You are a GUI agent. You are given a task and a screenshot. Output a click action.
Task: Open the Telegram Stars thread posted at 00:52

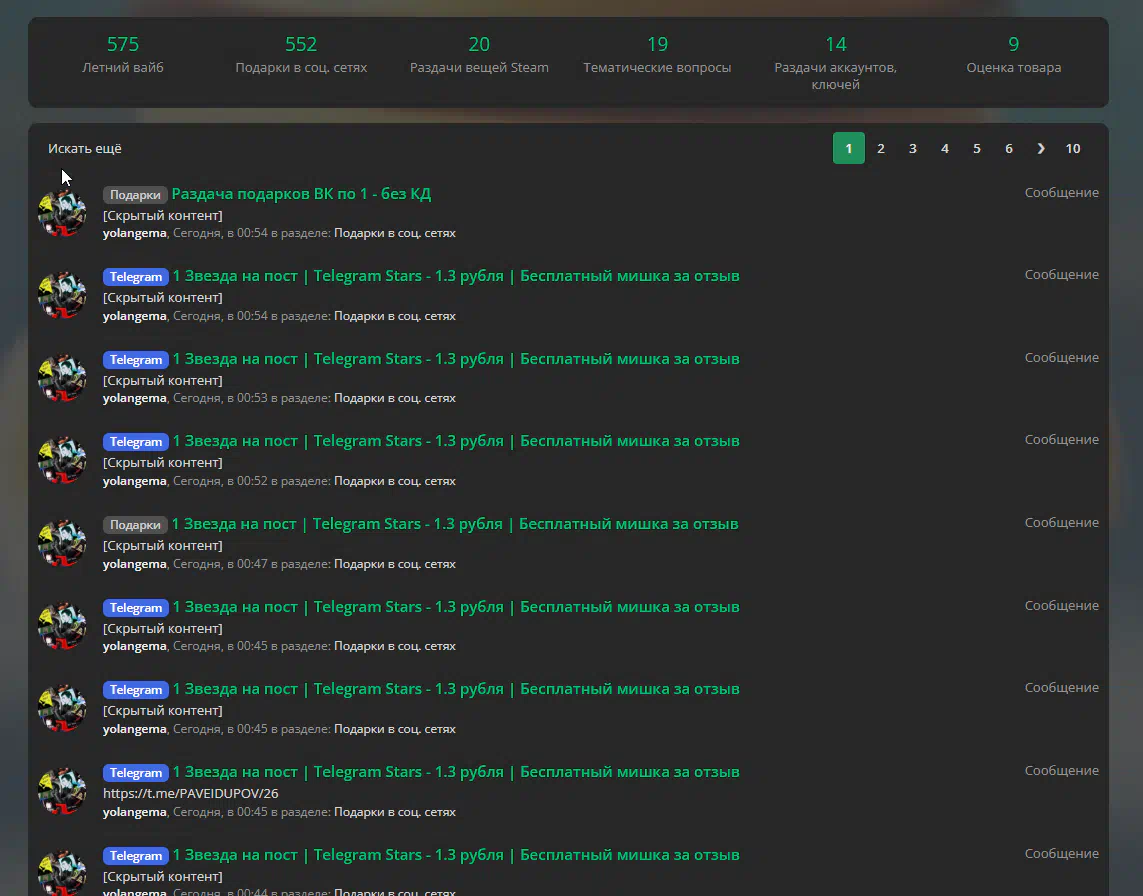(x=456, y=441)
